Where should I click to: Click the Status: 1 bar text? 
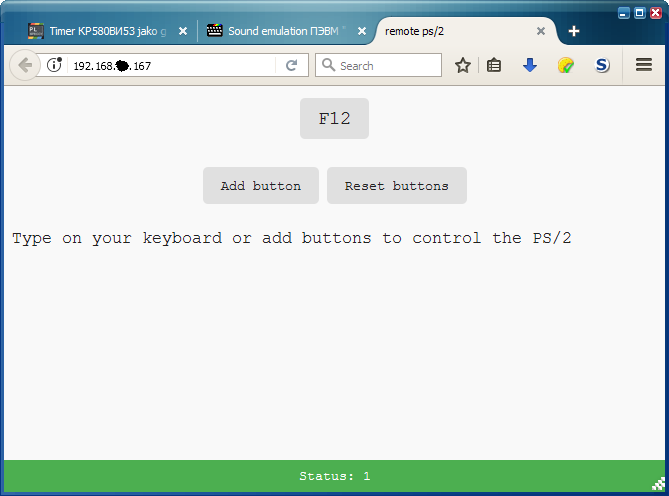334,476
